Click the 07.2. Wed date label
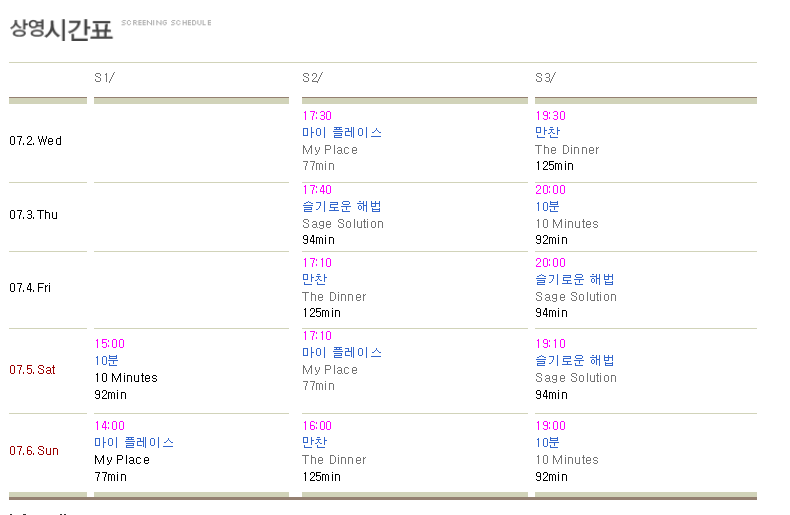Screen dimensions: 790x515 35,141
